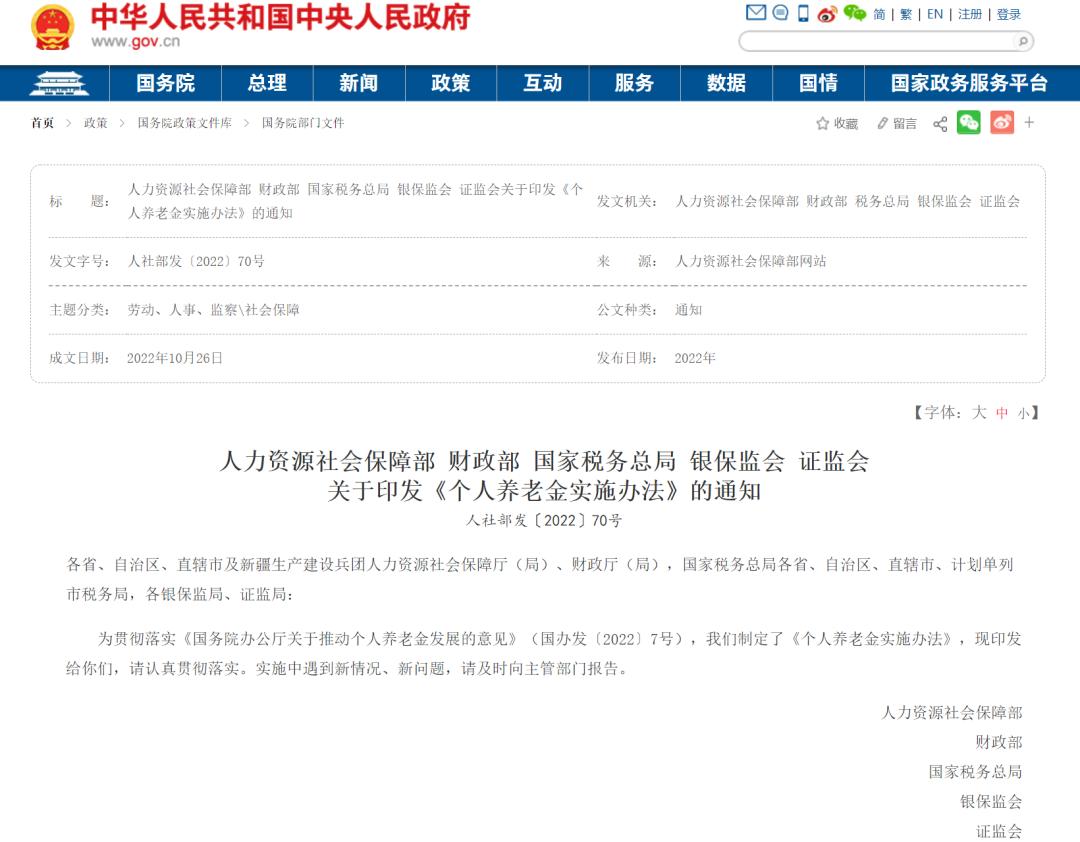This screenshot has width=1080, height=842.
Task: Click signature line 银保监会
Action: point(991,801)
